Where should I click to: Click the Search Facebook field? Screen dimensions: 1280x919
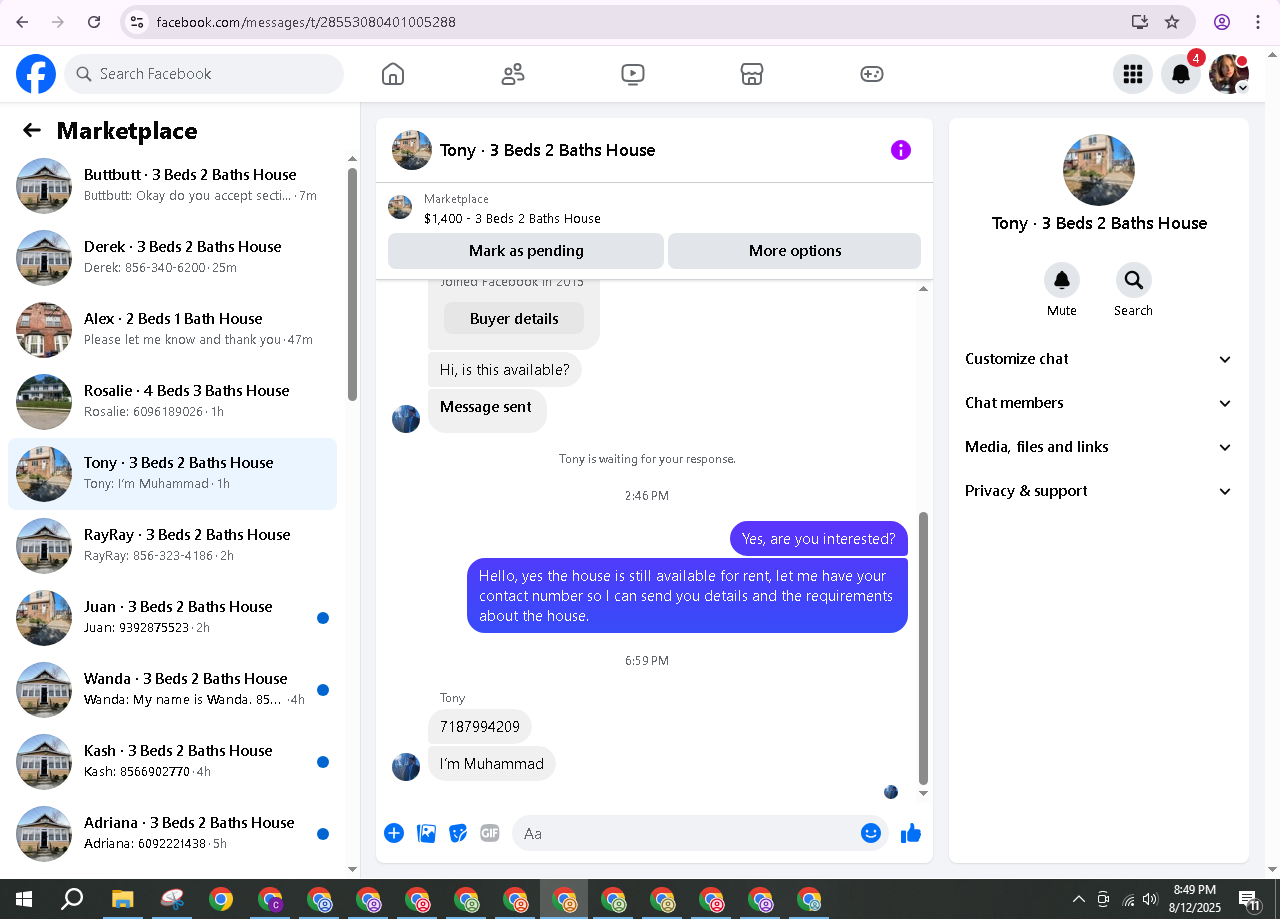click(x=204, y=74)
